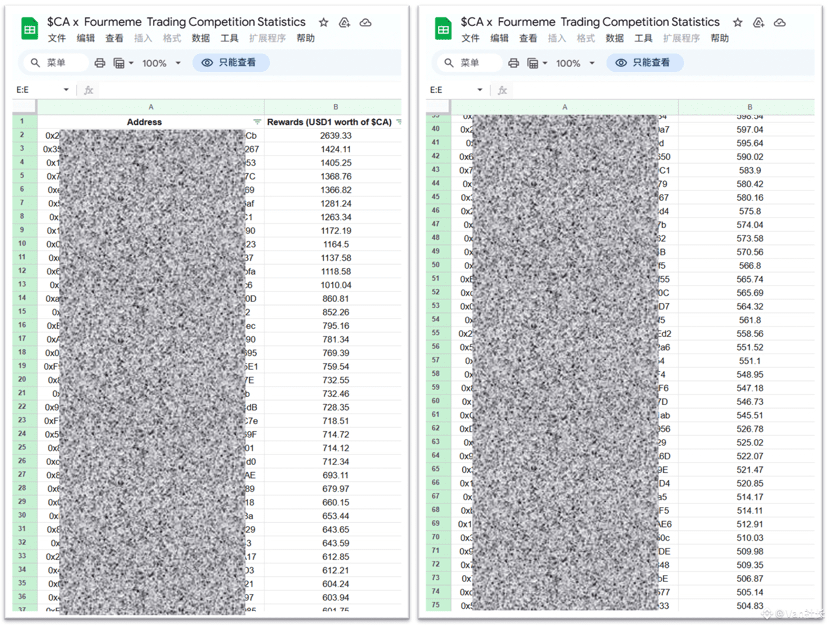Click document title in left window
This screenshot has width=829, height=625.
pyautogui.click(x=176, y=22)
